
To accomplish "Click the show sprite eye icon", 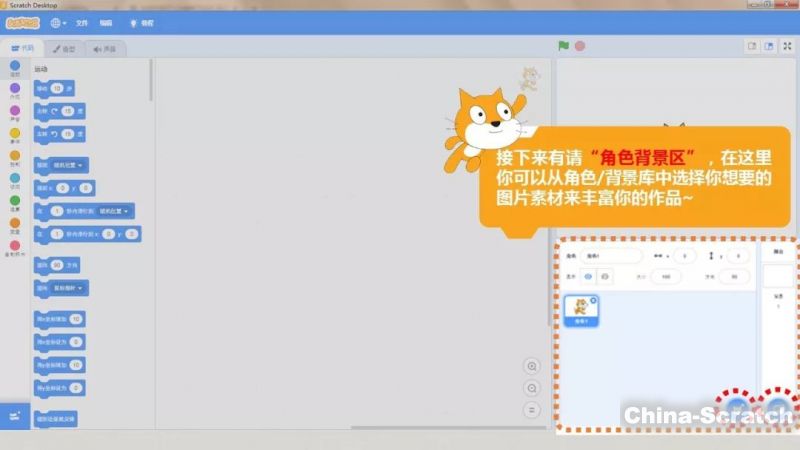I will (x=588, y=276).
